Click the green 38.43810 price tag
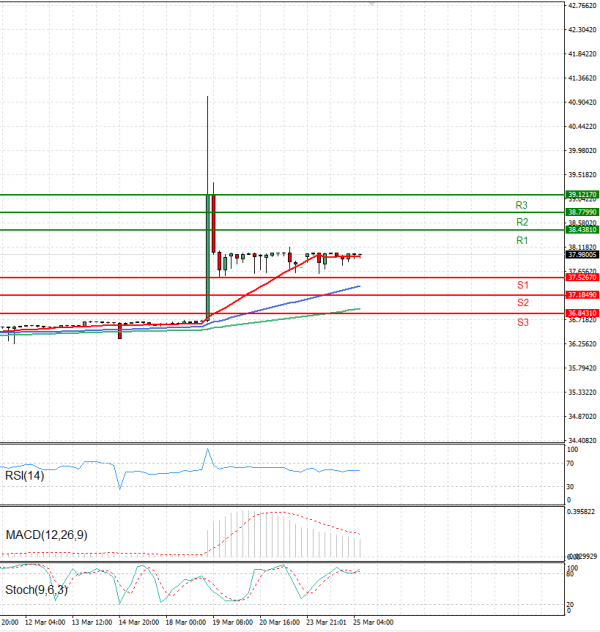The height and width of the screenshot is (632, 600). 581,230
